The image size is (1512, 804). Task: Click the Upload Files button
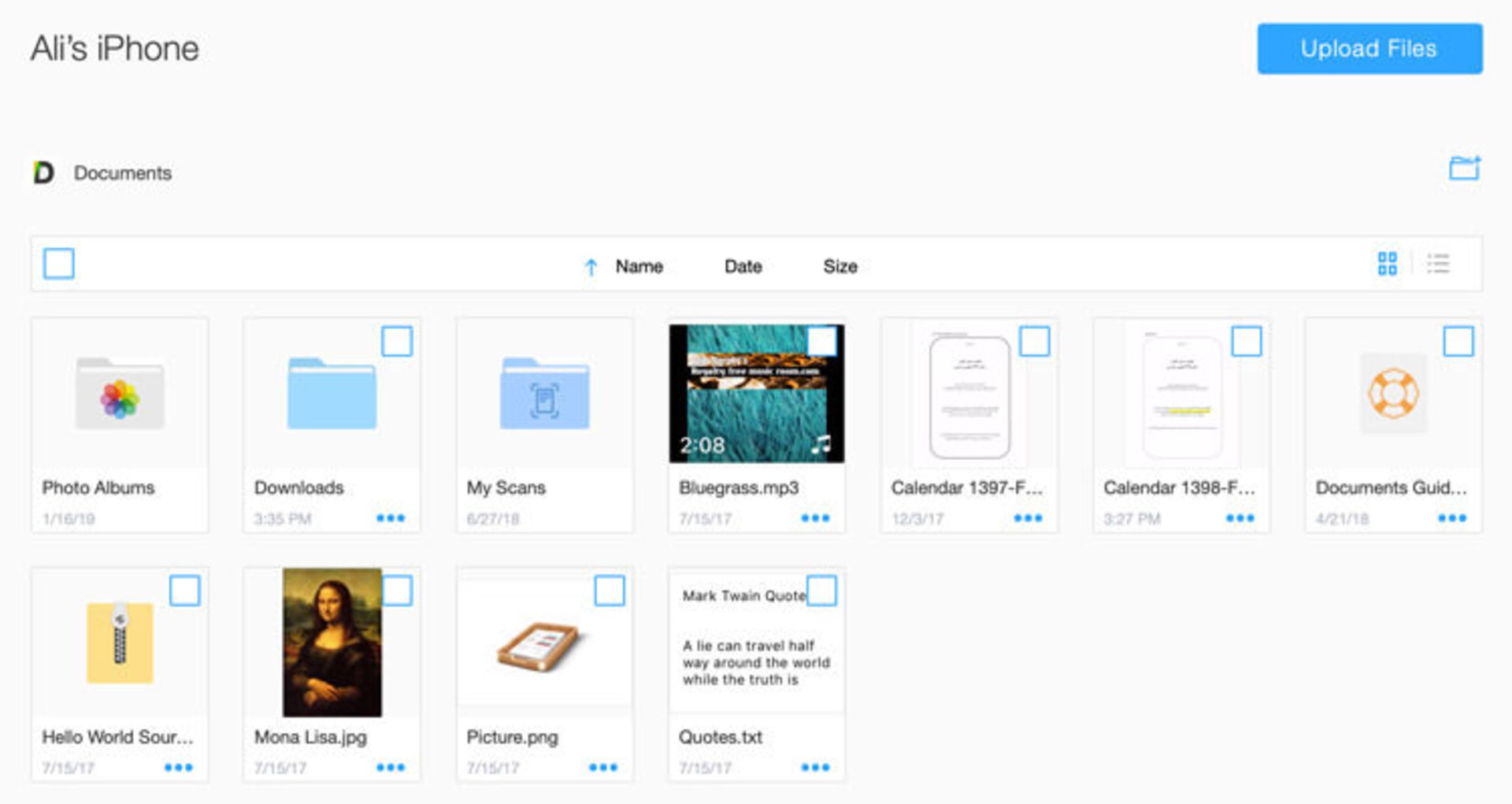point(1369,48)
